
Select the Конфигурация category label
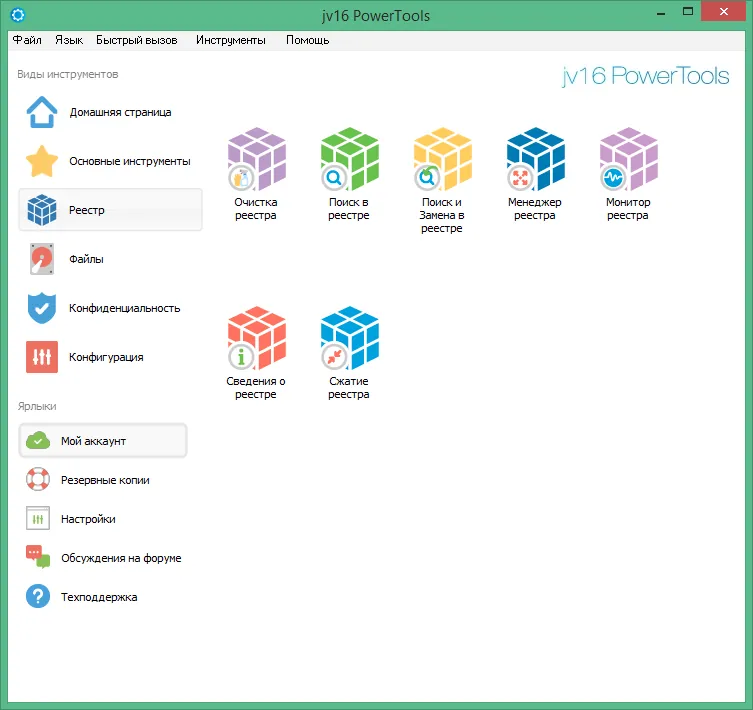coord(106,357)
